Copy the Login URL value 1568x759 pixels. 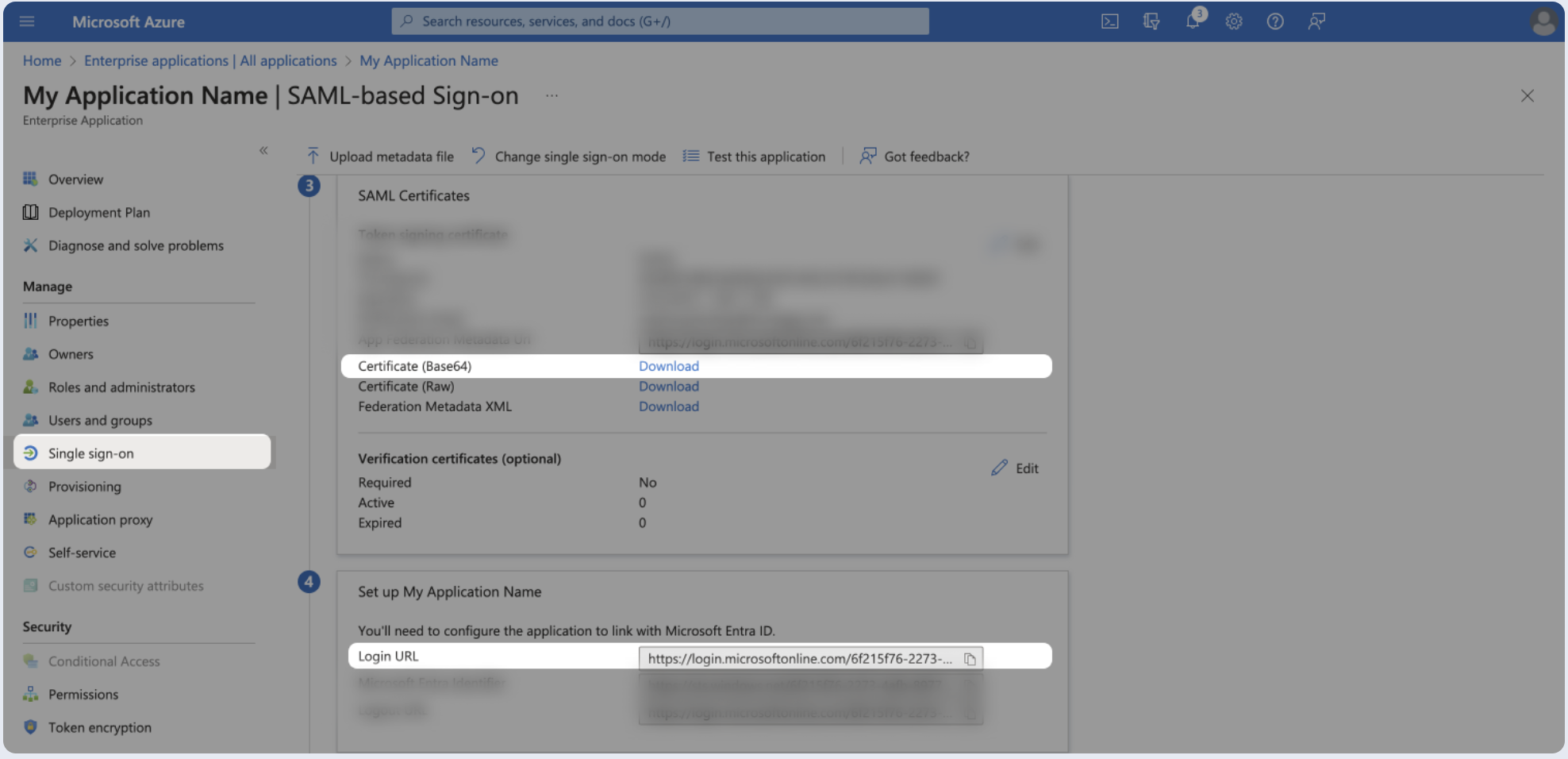(x=969, y=659)
